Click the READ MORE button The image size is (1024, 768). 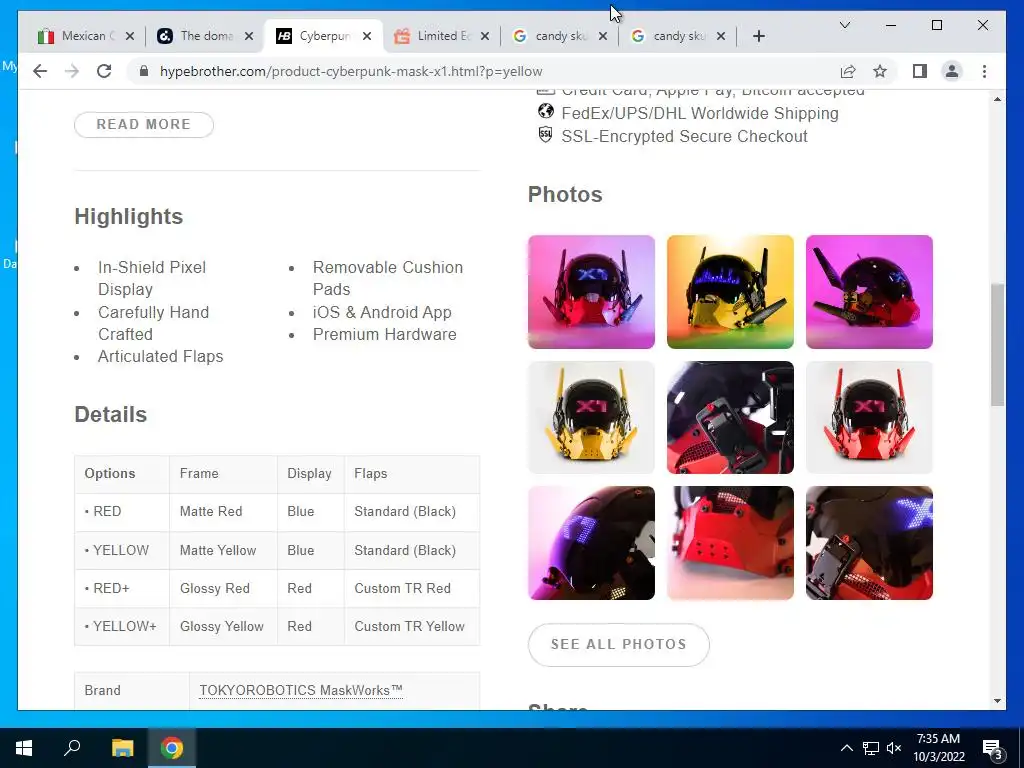point(144,125)
